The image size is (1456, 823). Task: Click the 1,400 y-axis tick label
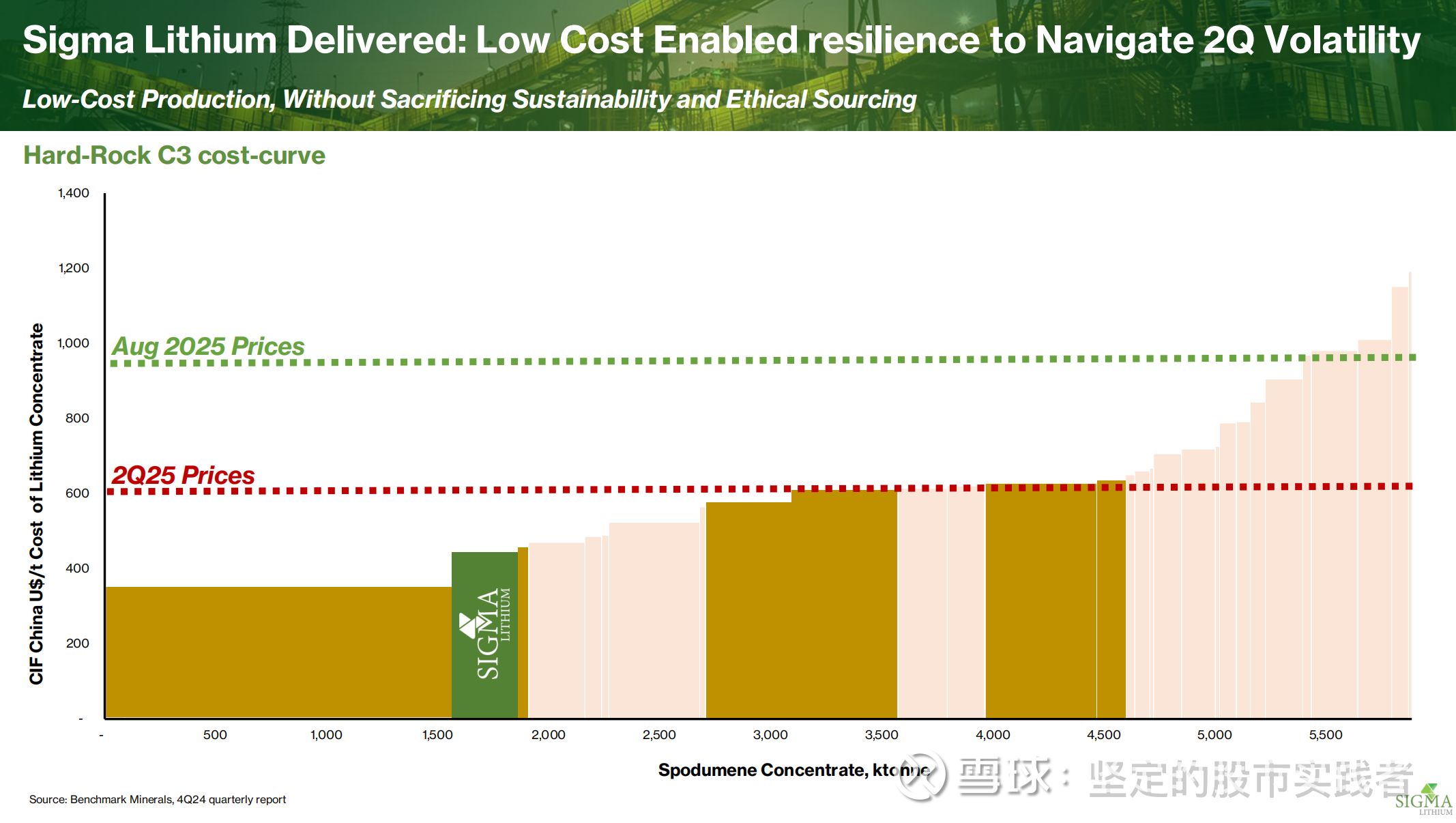click(x=74, y=193)
